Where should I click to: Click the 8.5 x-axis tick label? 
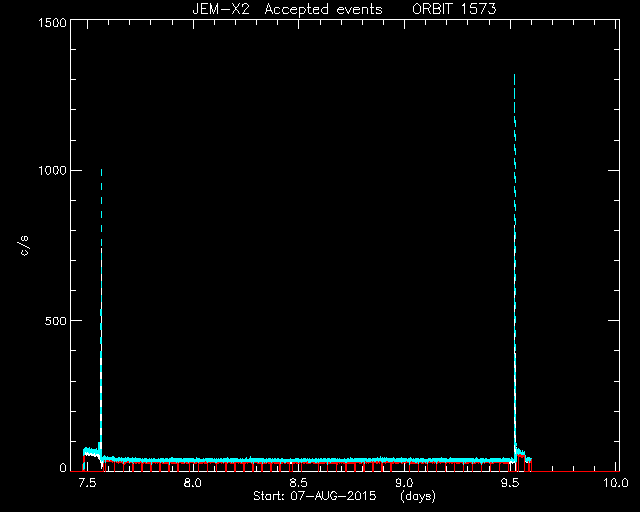[x=298, y=483]
